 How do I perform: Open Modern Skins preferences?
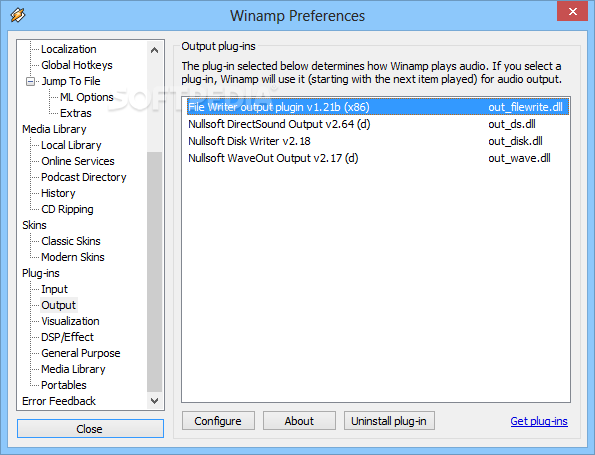(x=73, y=257)
